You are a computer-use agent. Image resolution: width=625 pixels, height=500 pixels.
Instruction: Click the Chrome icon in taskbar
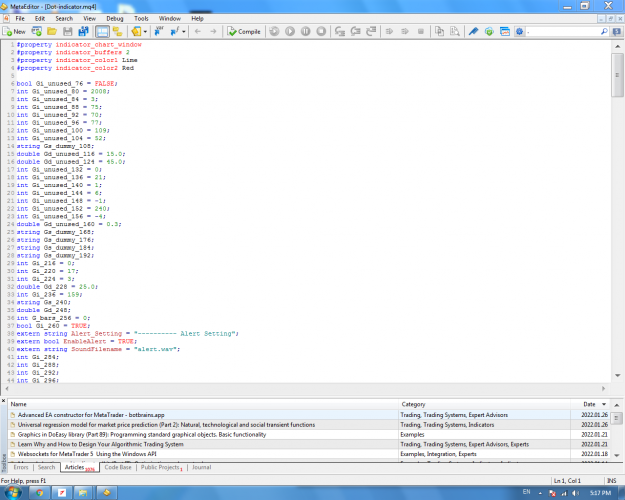(x=39, y=493)
